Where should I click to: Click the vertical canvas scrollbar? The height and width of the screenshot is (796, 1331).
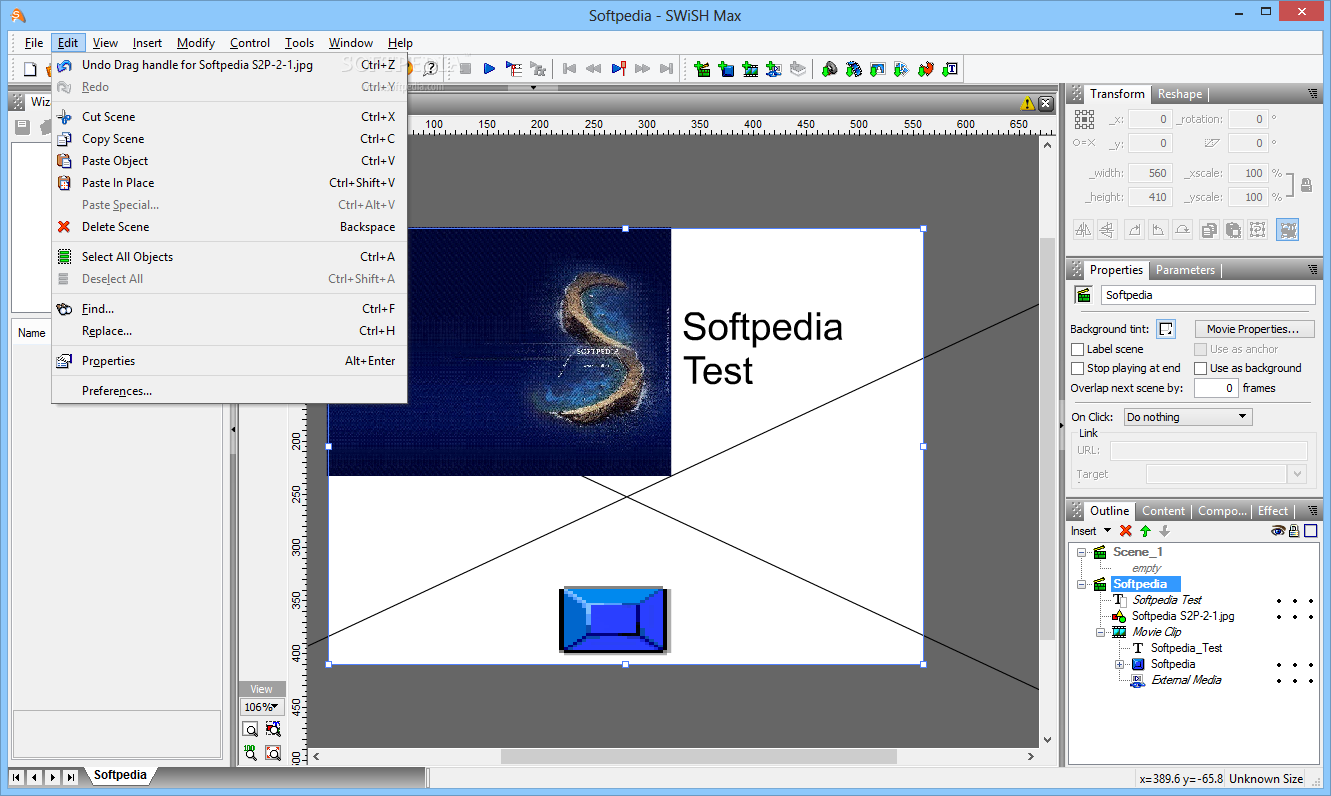[1047, 440]
